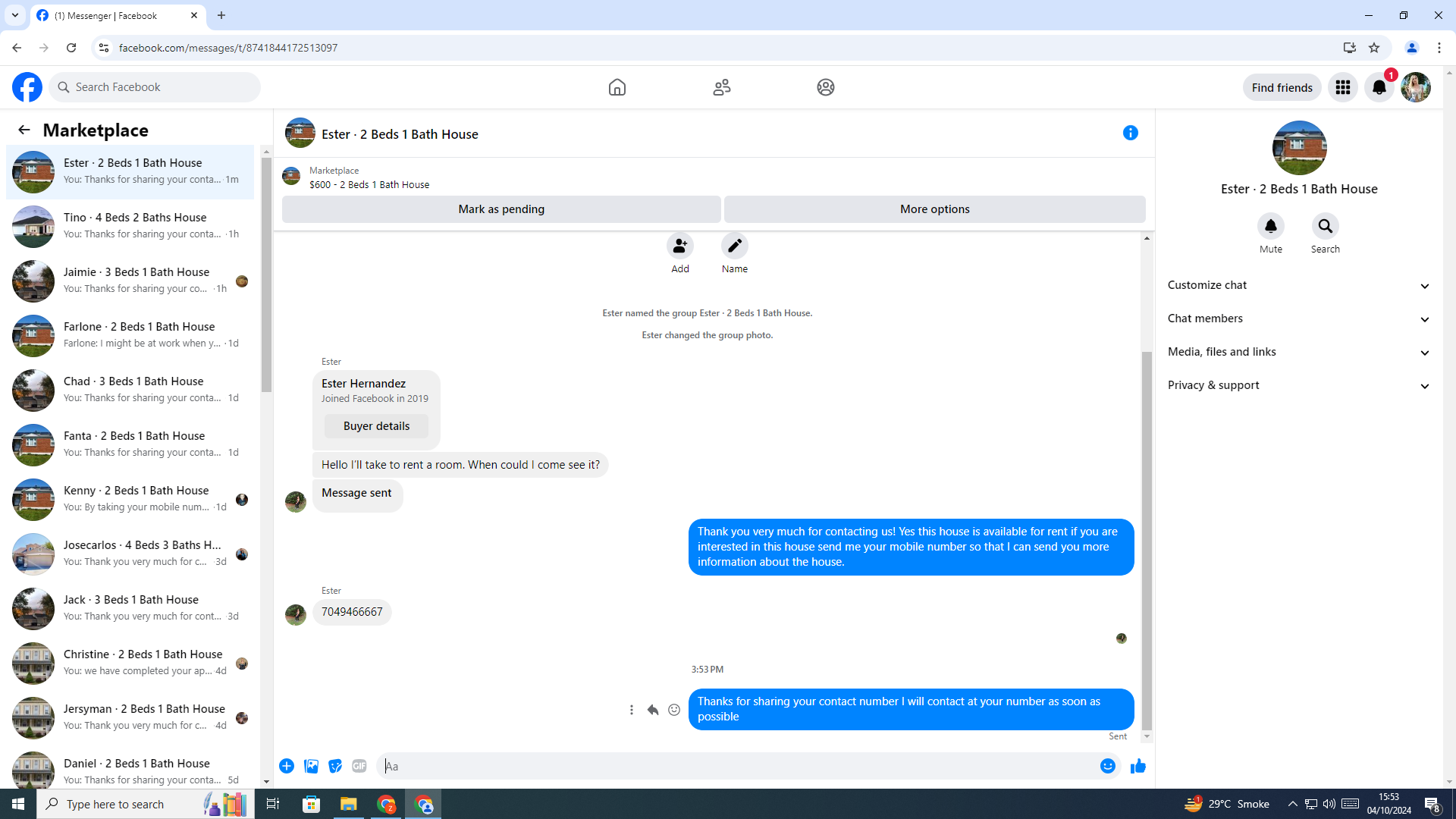Open the emoji picker in composer

point(1108,766)
